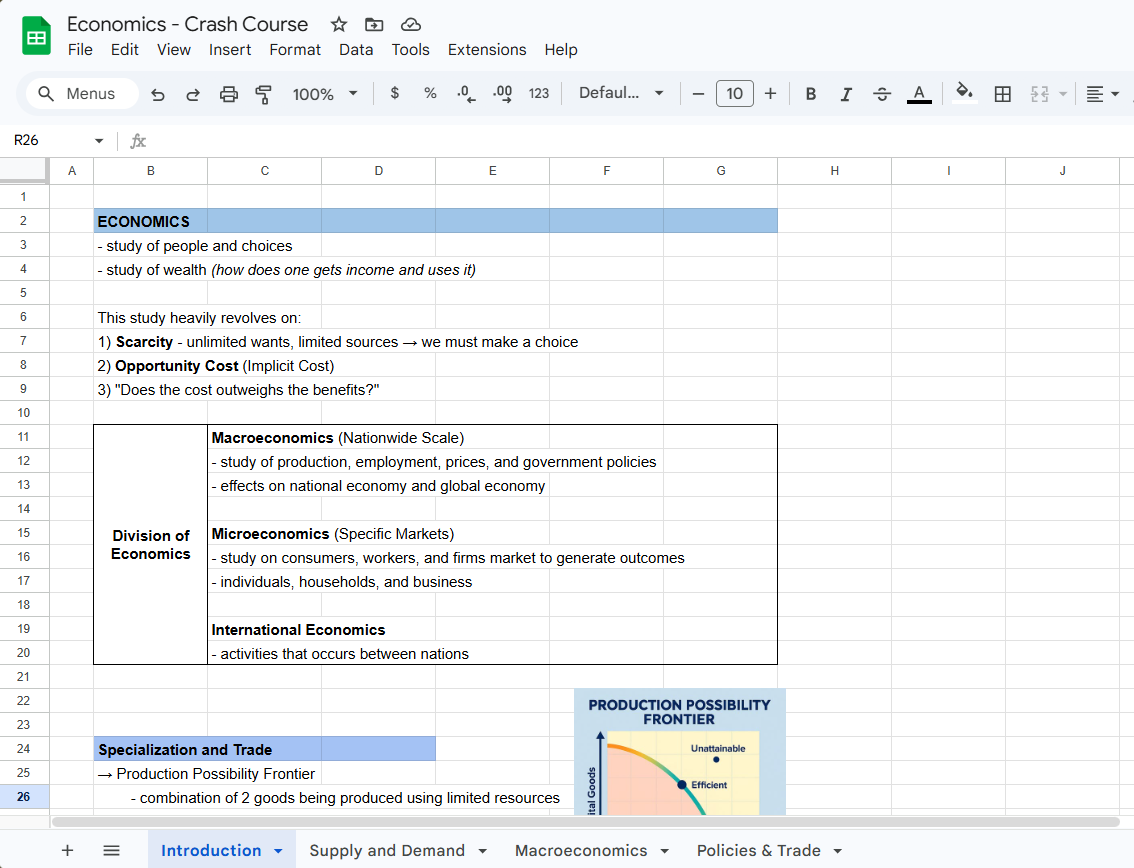Open the Extensions menu

tap(487, 50)
